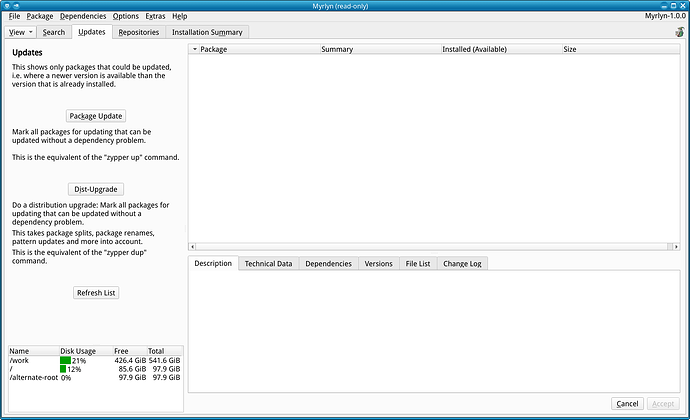The height and width of the screenshot is (420, 690).
Task: Click the 12% usage bar for root
Action: pyautogui.click(x=63, y=369)
